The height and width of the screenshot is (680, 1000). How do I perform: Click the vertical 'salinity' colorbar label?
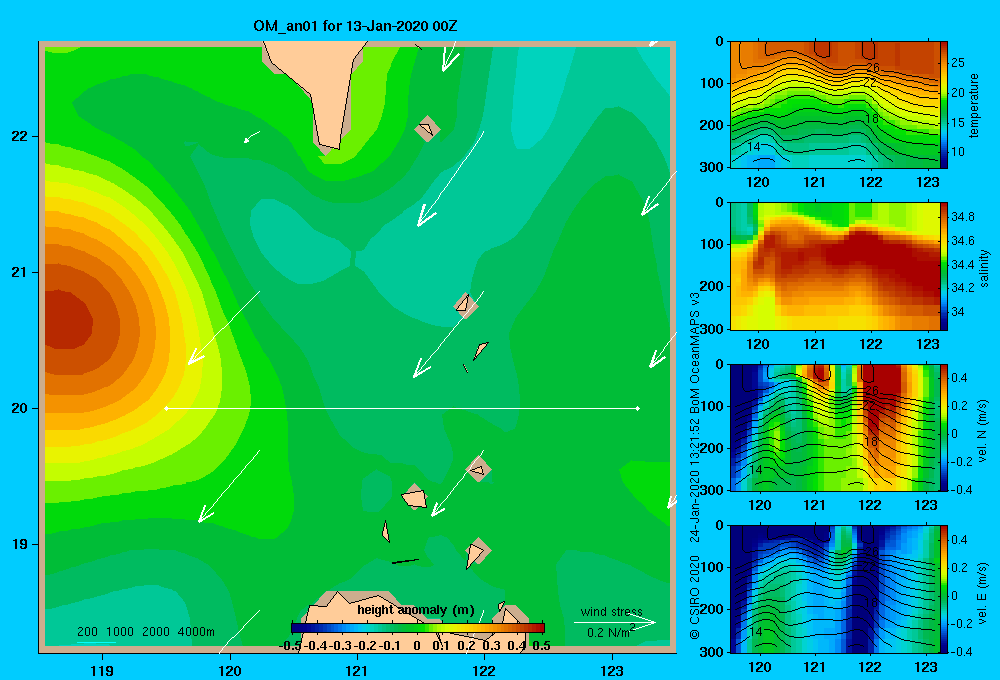984,268
